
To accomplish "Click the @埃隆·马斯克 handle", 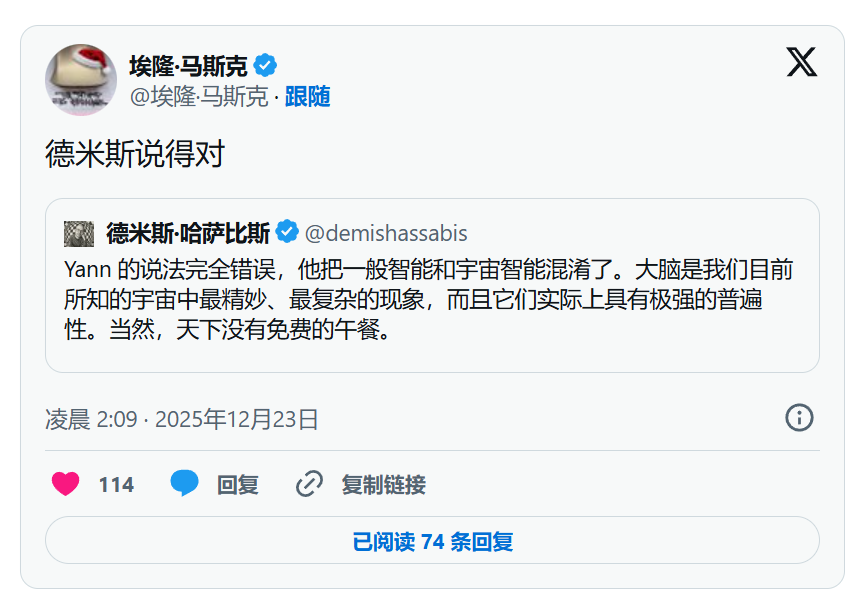I will pos(199,97).
